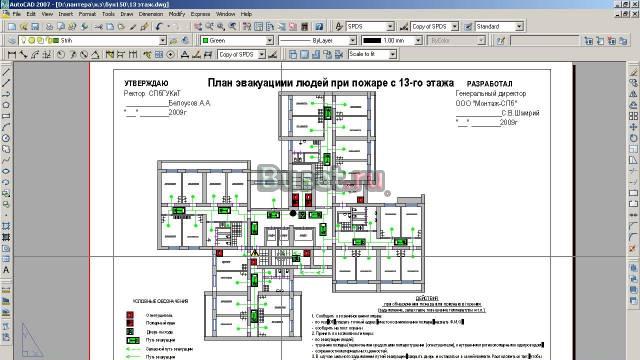Open the Format menu
The width and height of the screenshot is (640, 360).
87,14
